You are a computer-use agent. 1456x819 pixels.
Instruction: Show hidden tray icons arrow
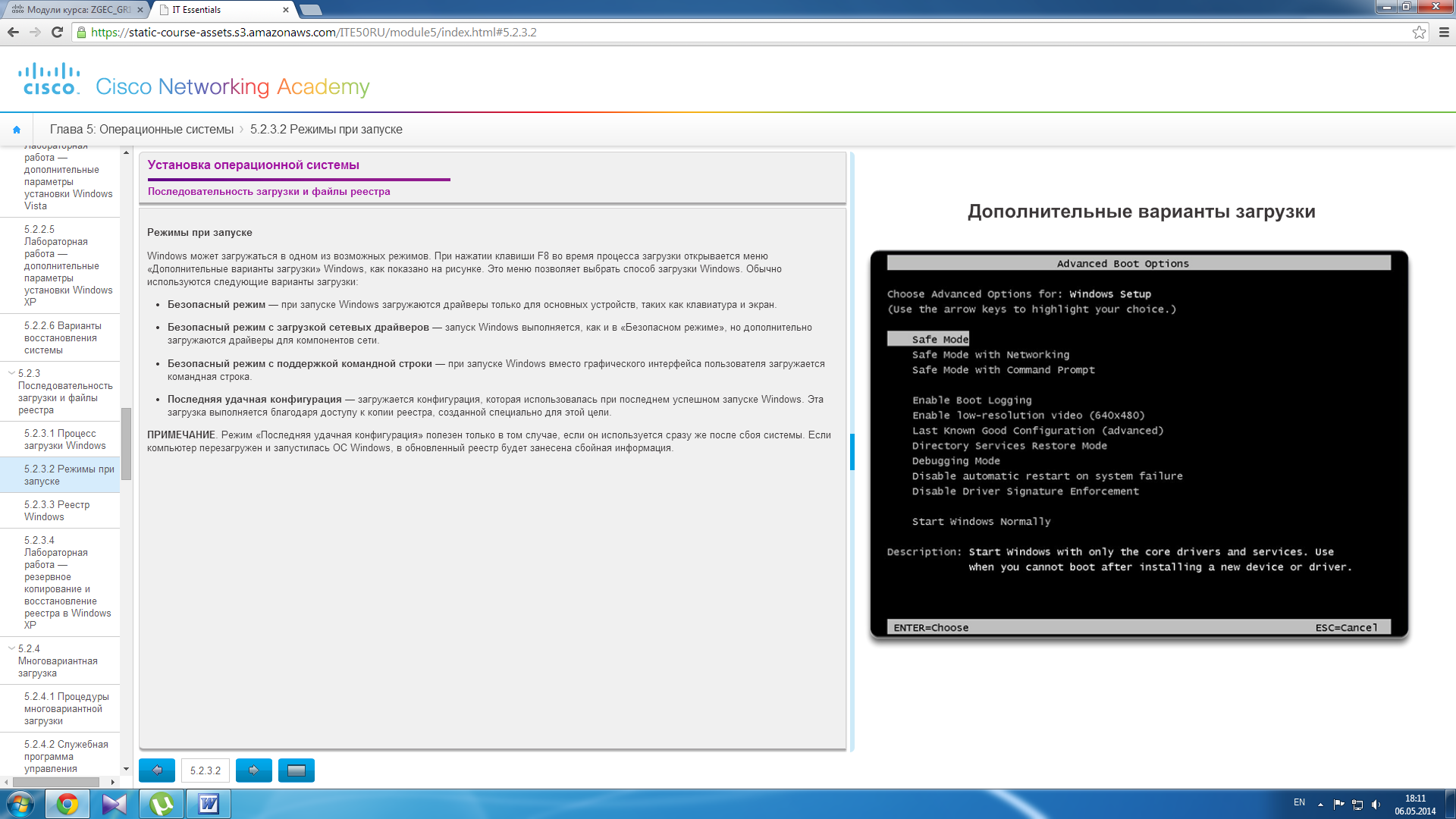[x=1320, y=804]
